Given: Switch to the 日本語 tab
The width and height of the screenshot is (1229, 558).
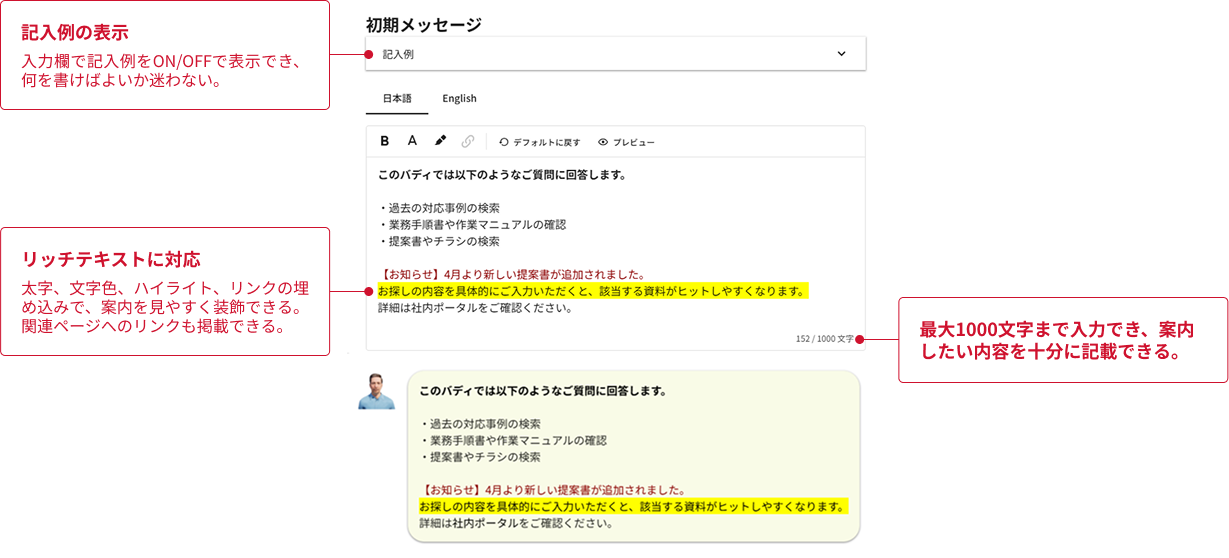Looking at the screenshot, I should click(397, 99).
